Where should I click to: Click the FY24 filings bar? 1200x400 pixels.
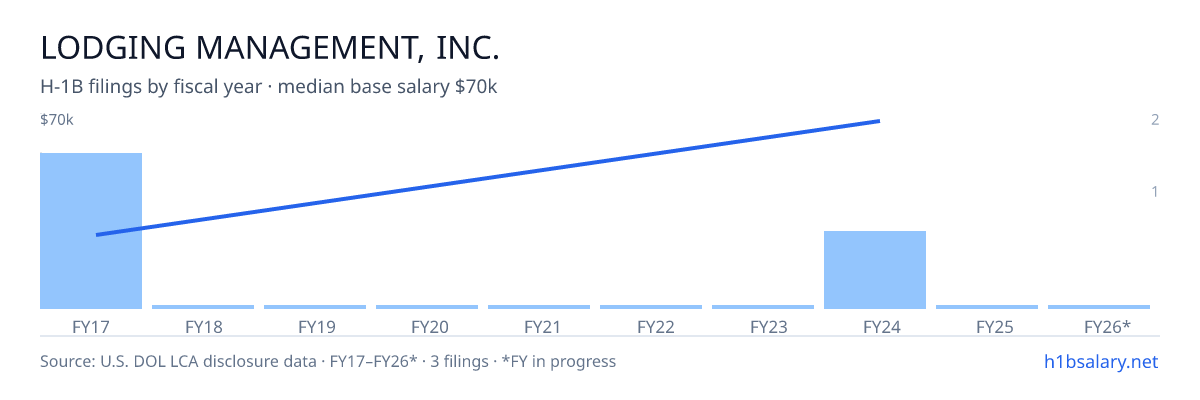coord(875,270)
